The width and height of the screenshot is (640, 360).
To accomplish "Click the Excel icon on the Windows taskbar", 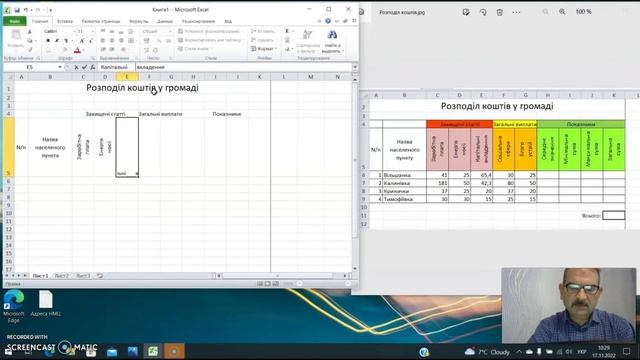I will 153,351.
